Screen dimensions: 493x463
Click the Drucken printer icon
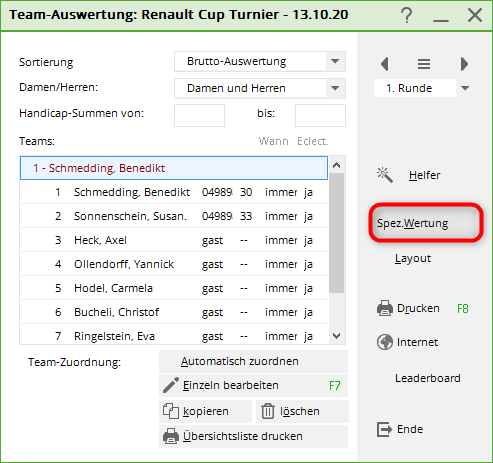[385, 308]
